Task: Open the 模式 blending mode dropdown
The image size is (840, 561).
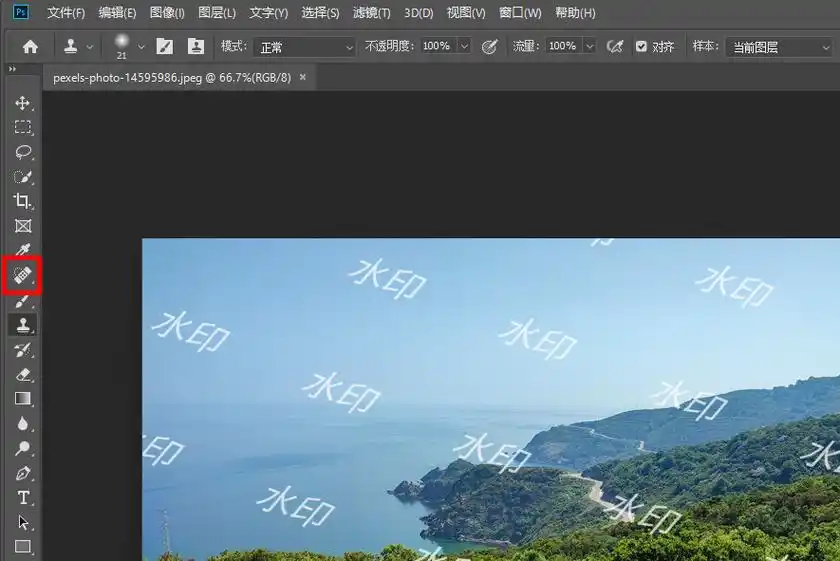Action: 305,47
